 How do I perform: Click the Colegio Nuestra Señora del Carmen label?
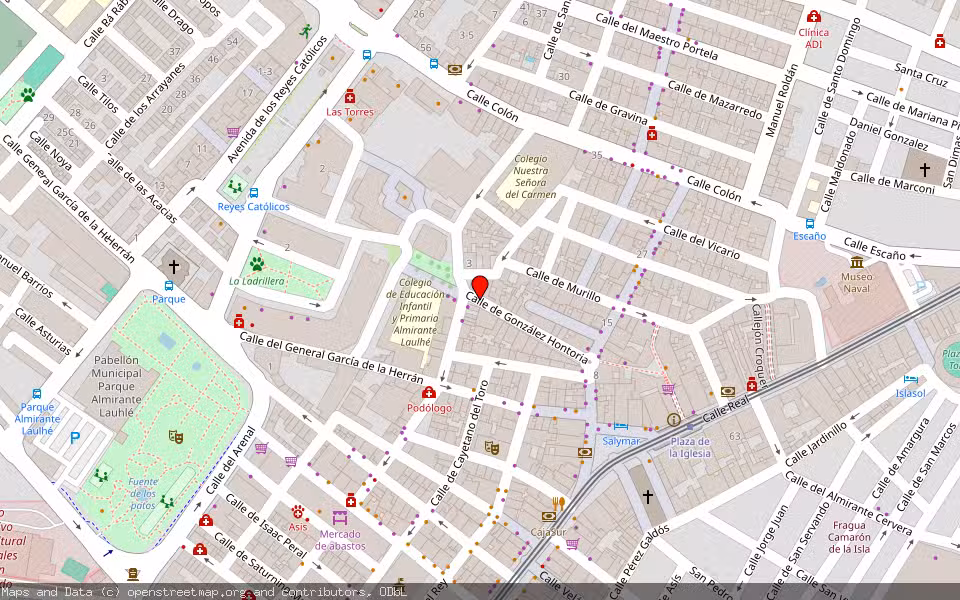(530, 176)
